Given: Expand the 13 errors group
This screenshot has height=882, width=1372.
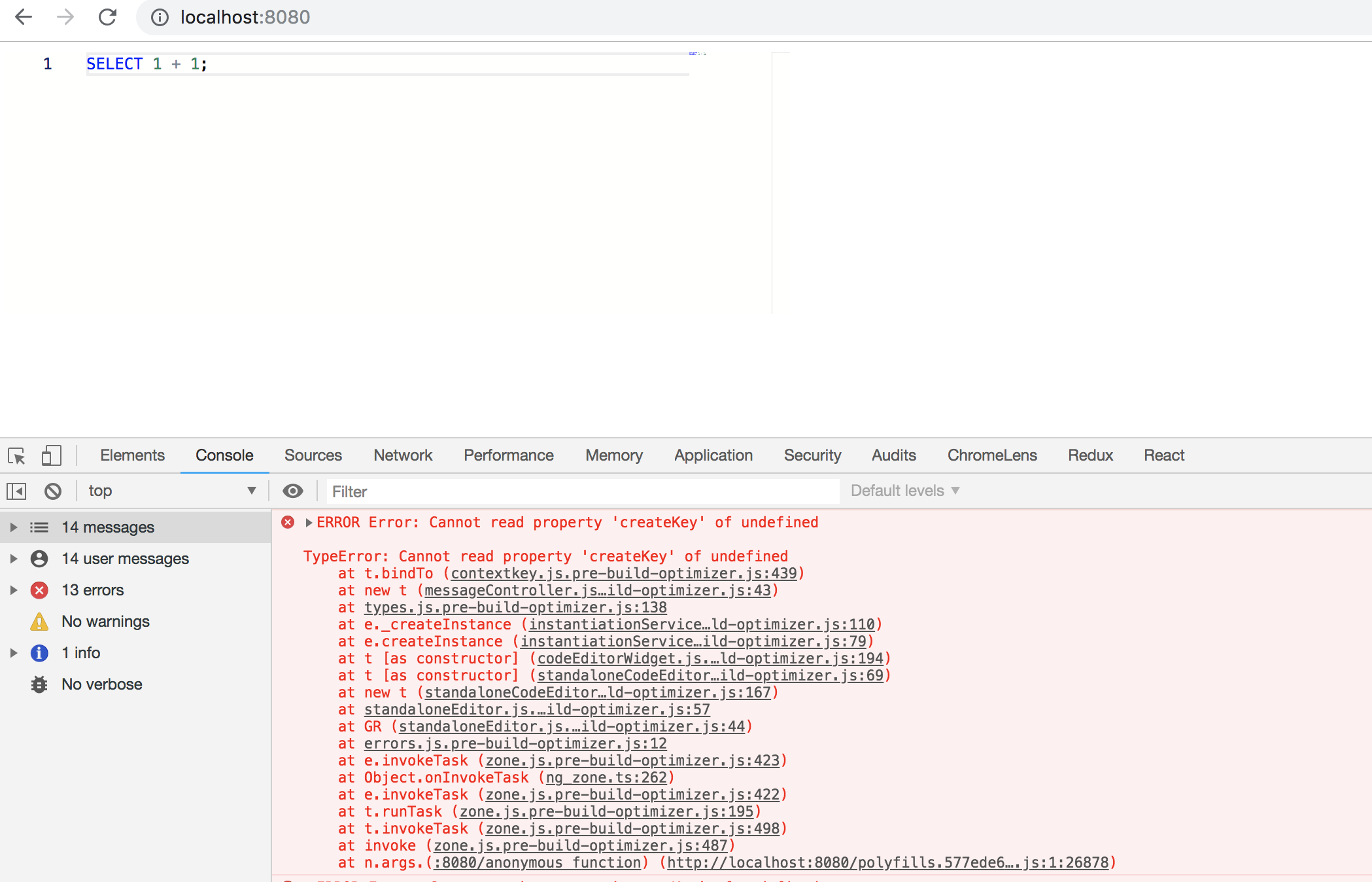Looking at the screenshot, I should 13,590.
